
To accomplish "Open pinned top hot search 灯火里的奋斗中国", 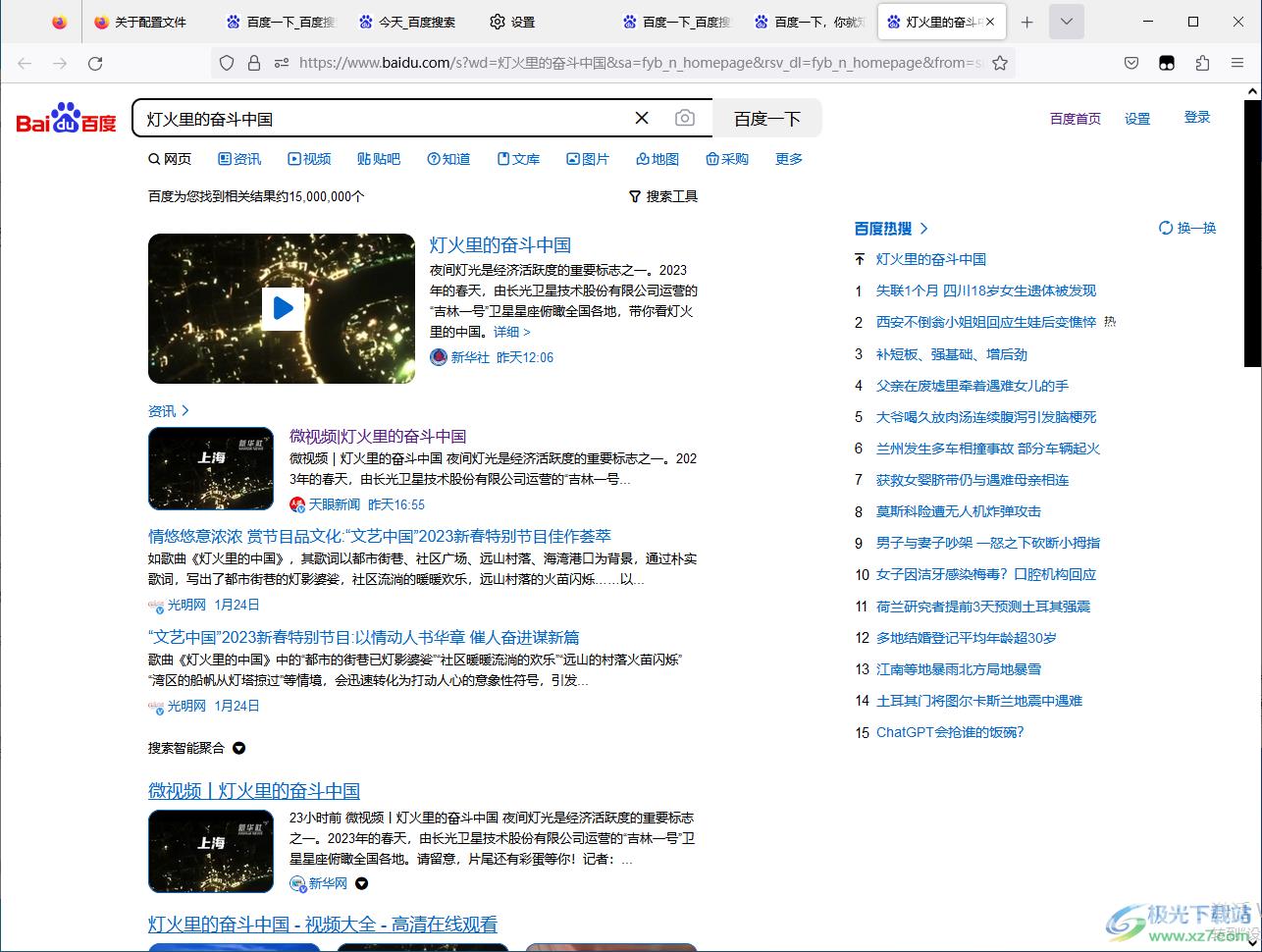I will click(931, 259).
